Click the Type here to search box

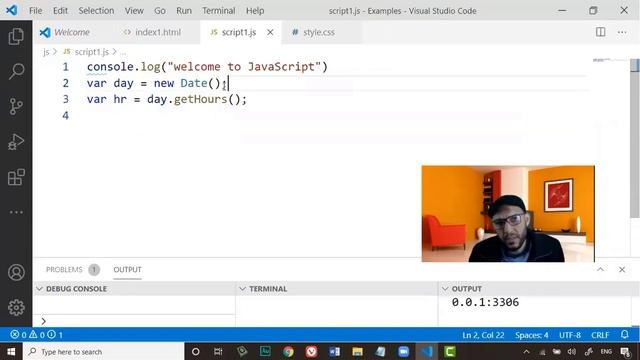(x=104, y=351)
